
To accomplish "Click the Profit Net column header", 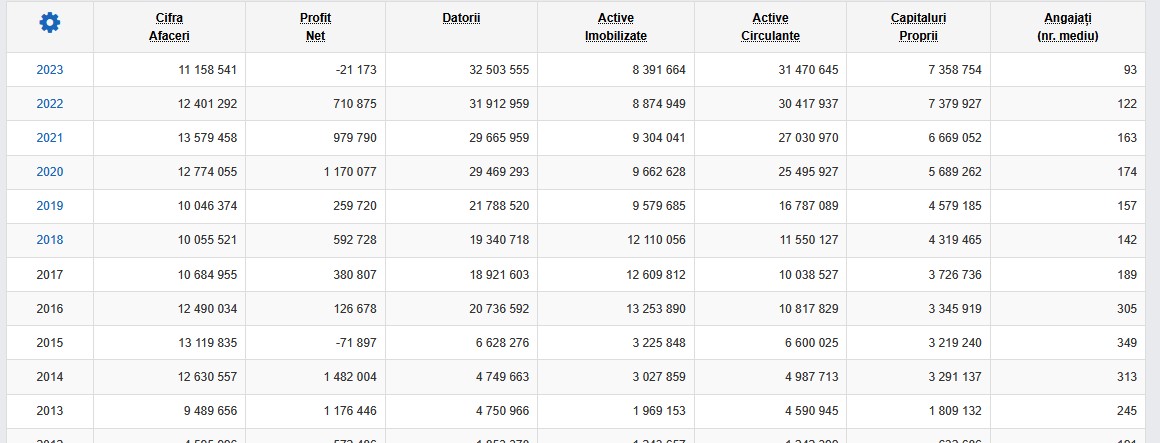I will tap(315, 27).
